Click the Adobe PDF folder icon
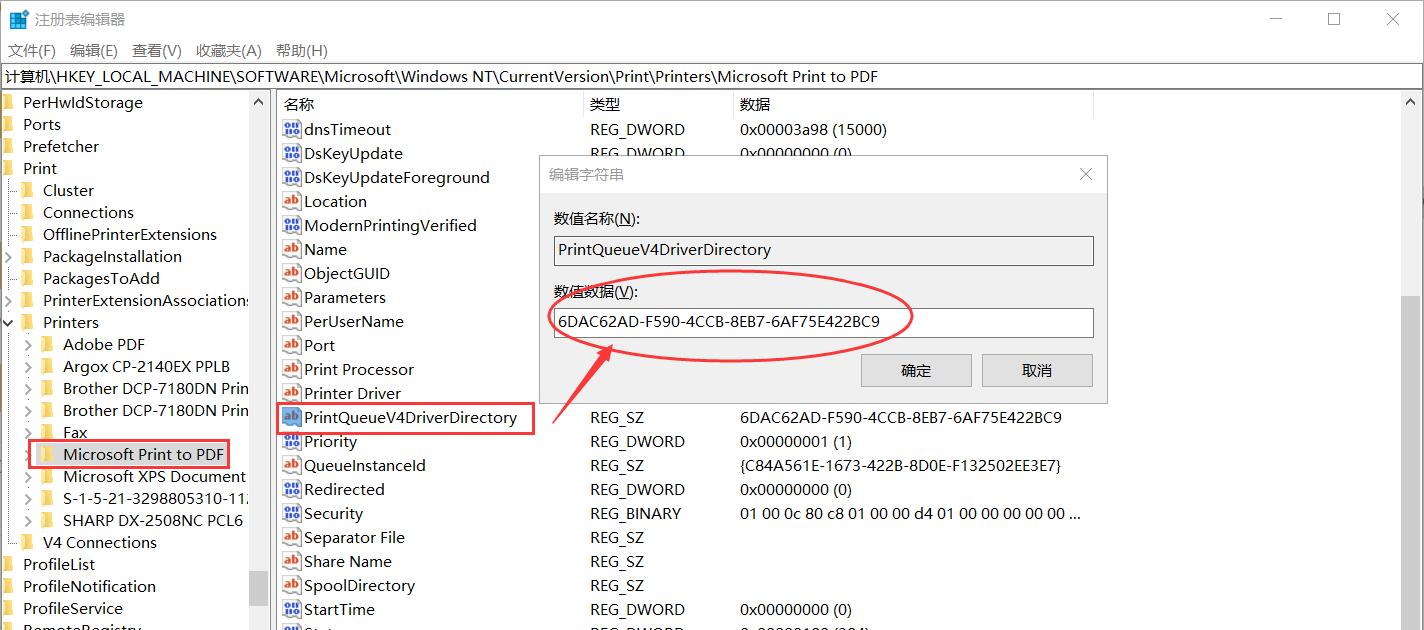Image resolution: width=1424 pixels, height=630 pixels. pyautogui.click(x=48, y=344)
